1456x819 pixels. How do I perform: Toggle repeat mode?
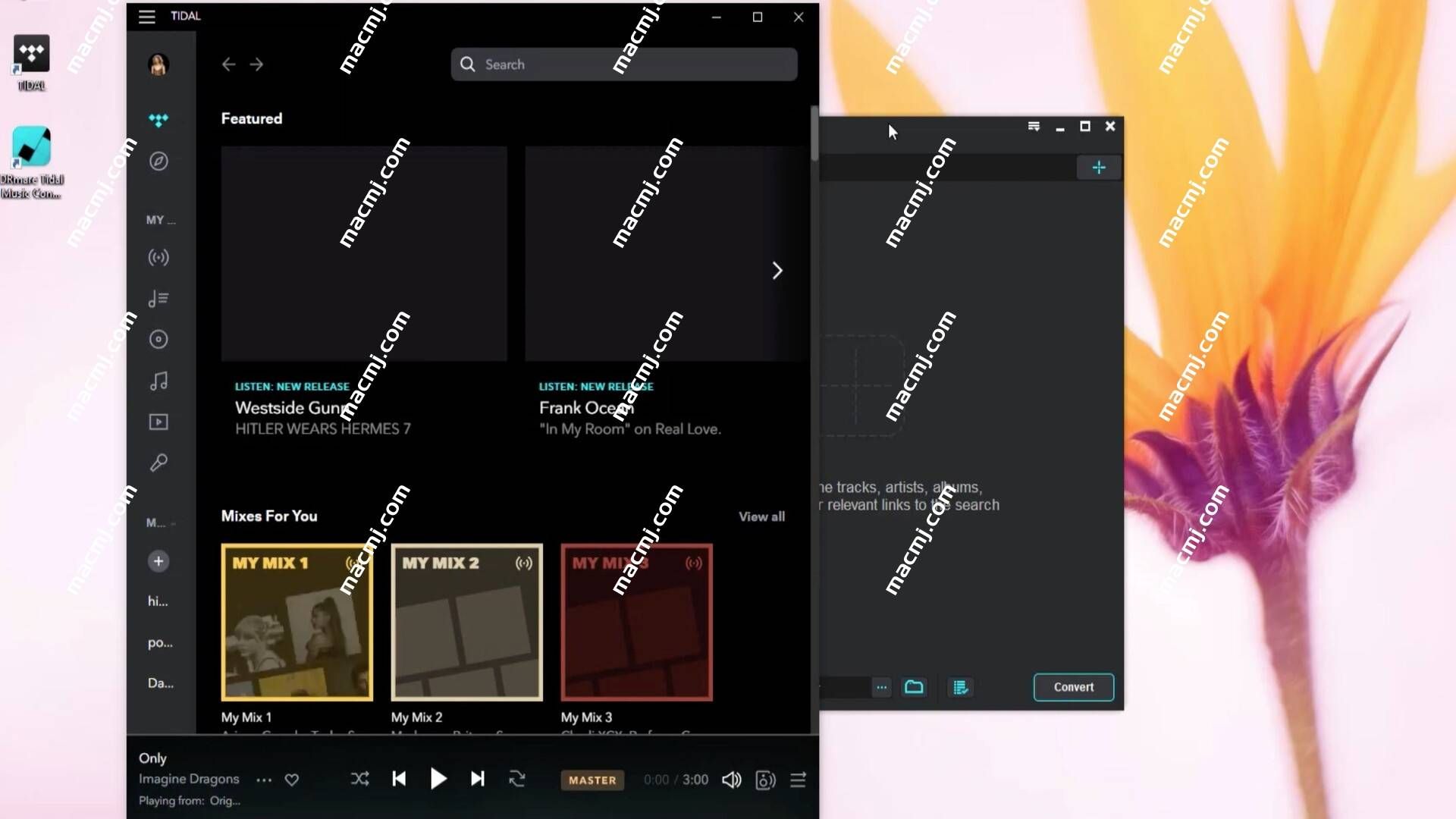pos(517,779)
